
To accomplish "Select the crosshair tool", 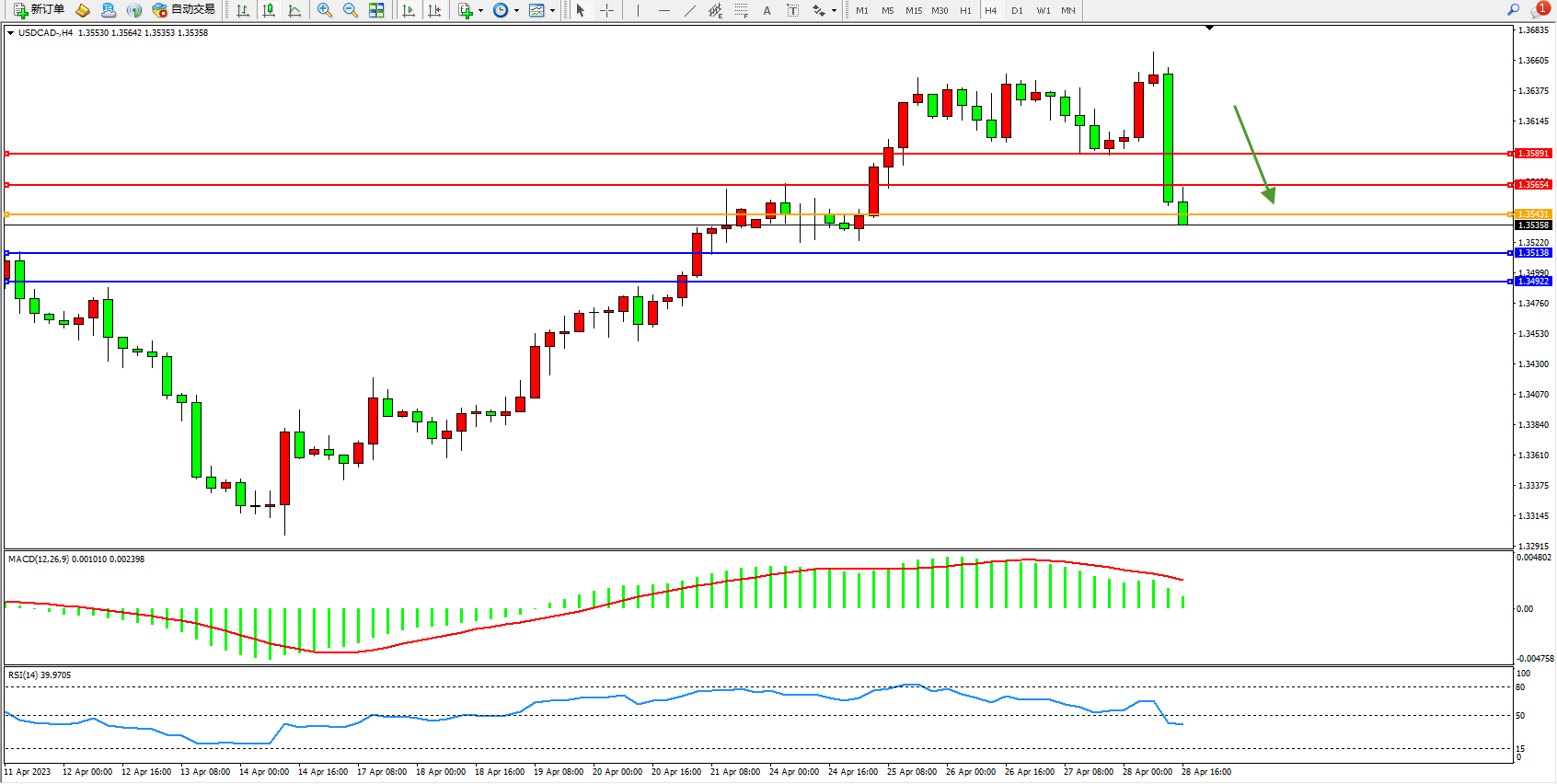I will point(607,10).
